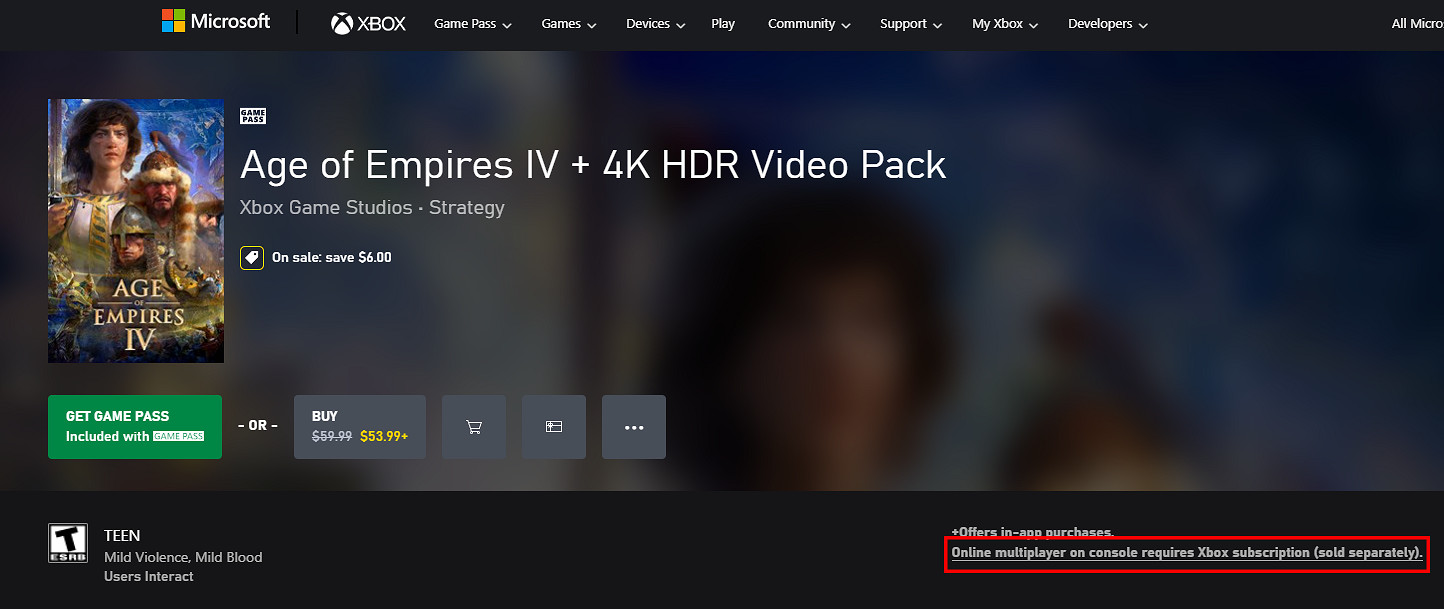Expand the Community menu
Screen dimensions: 1444x609
tap(809, 24)
